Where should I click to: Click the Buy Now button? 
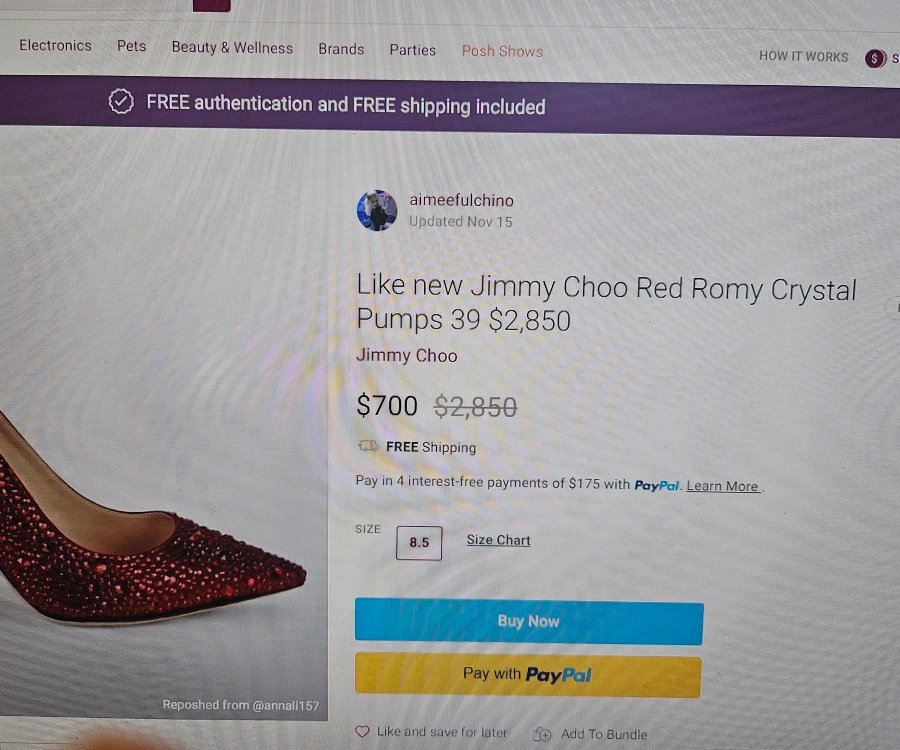[x=529, y=622]
